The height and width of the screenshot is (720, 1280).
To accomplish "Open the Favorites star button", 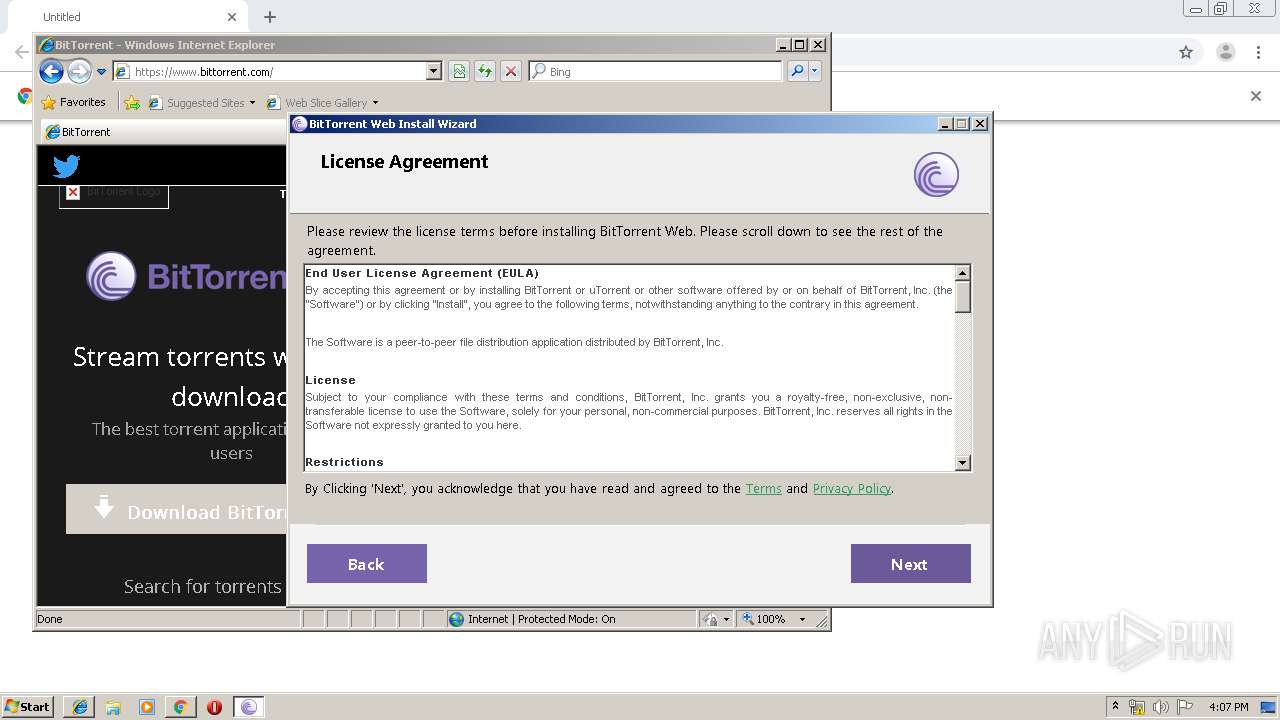I will pos(73,102).
